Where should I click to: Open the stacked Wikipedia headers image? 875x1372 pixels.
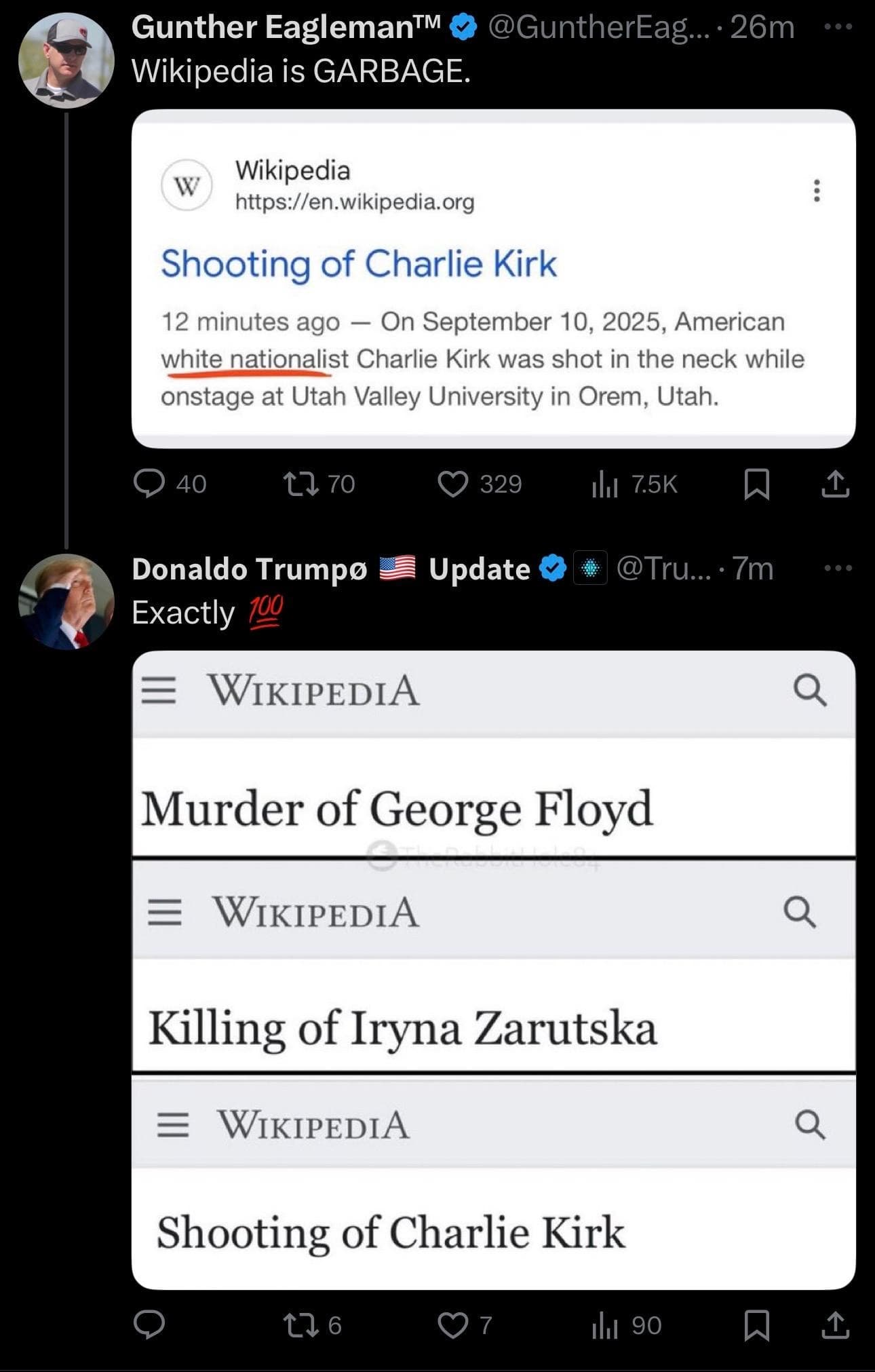pyautogui.click(x=493, y=970)
